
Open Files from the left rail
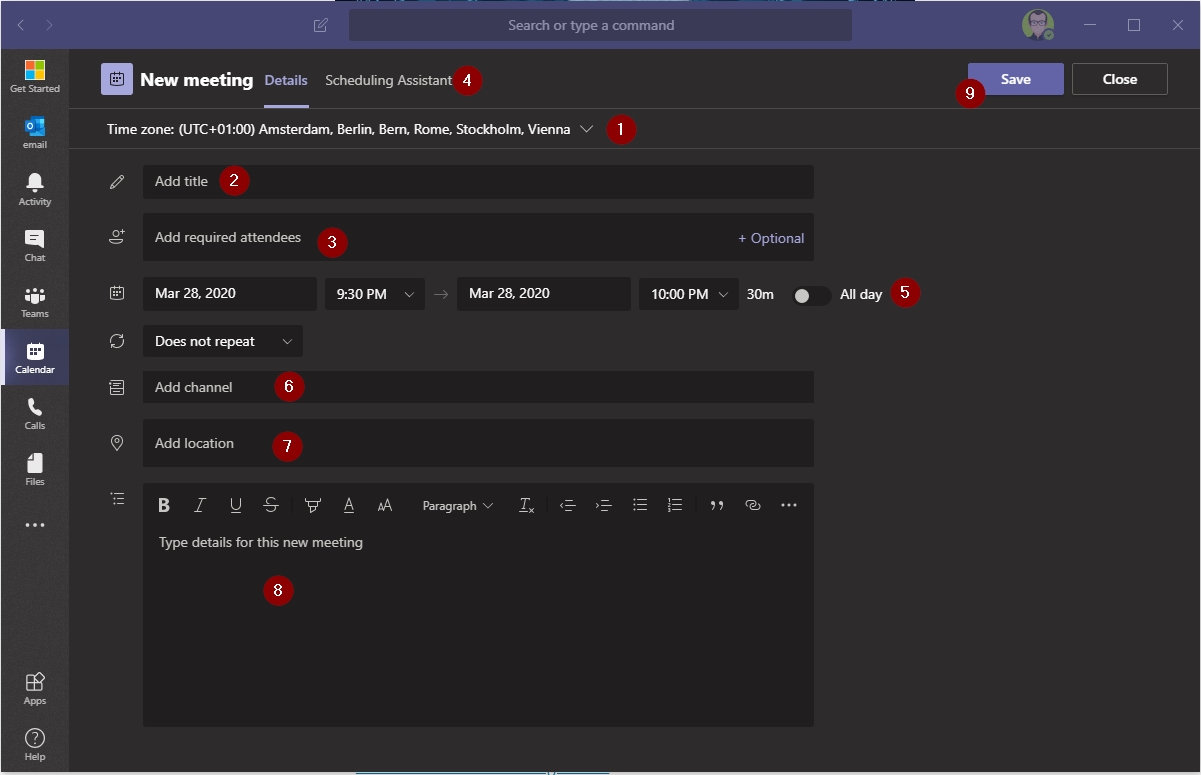pyautogui.click(x=35, y=468)
